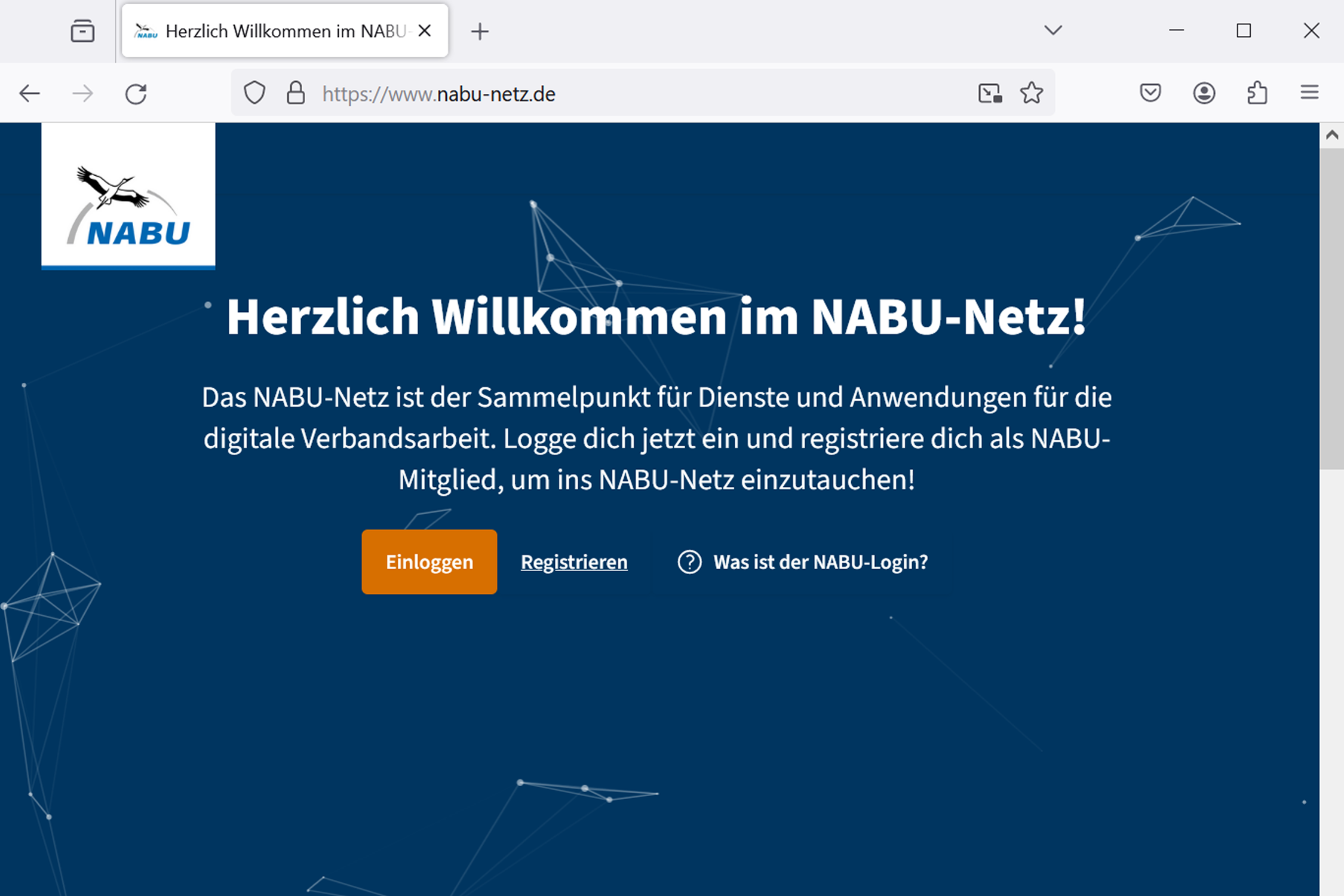Open the Registrieren link
This screenshot has height=896, width=1344.
574,561
